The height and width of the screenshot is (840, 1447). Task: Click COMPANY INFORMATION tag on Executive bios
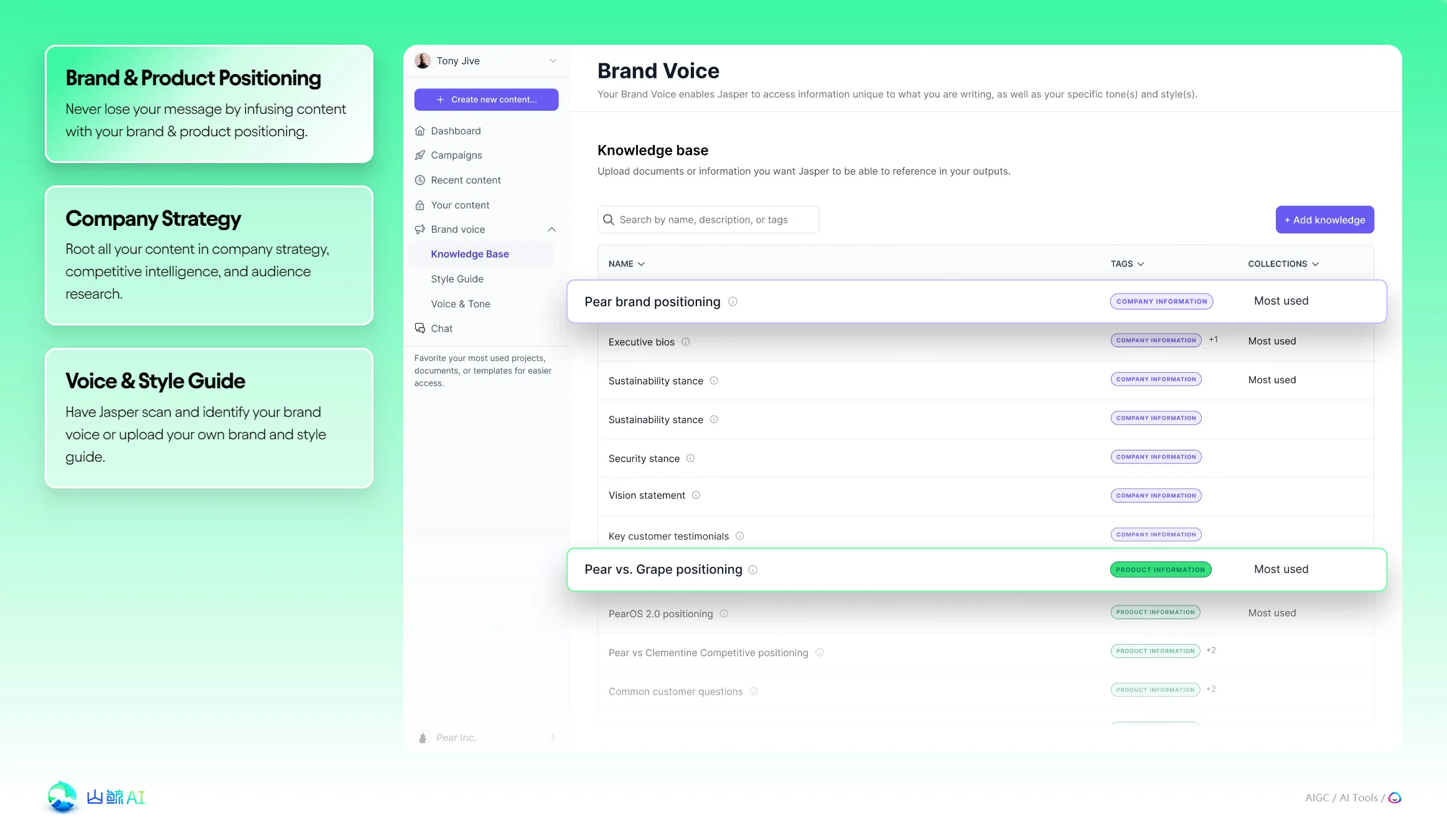click(1156, 340)
